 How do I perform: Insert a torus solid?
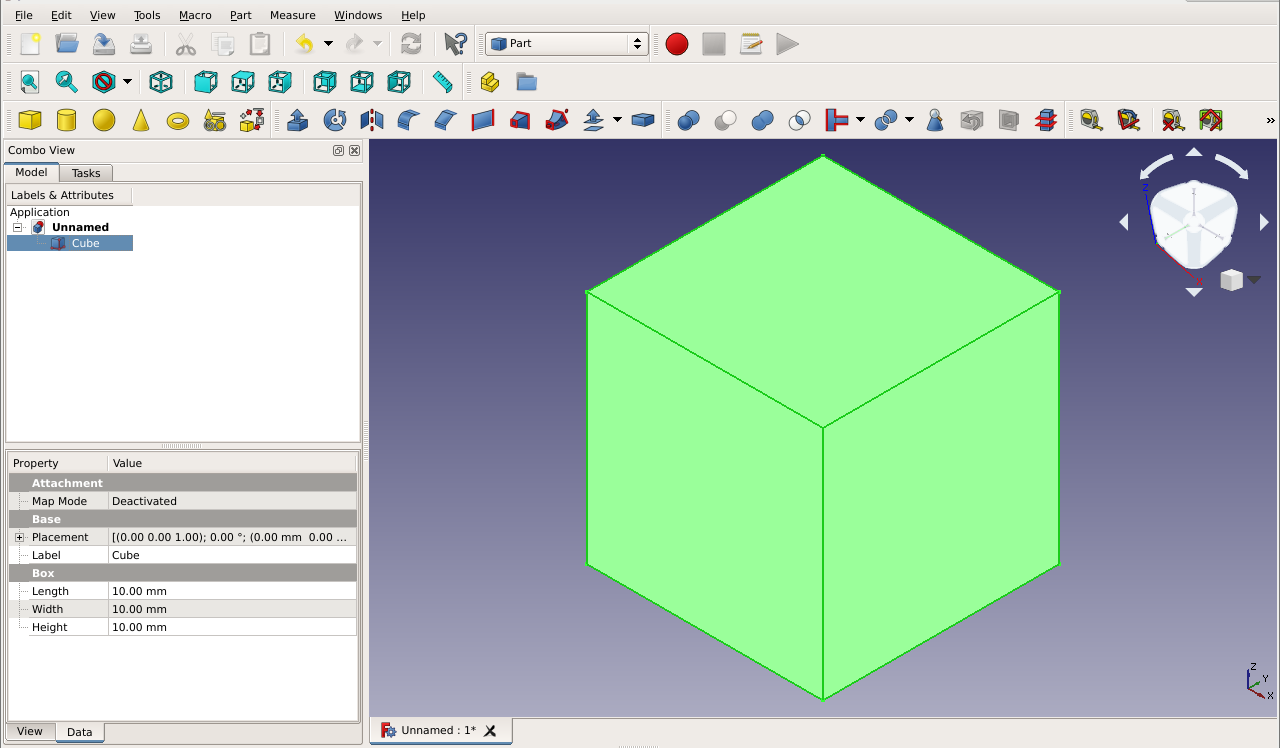(178, 120)
